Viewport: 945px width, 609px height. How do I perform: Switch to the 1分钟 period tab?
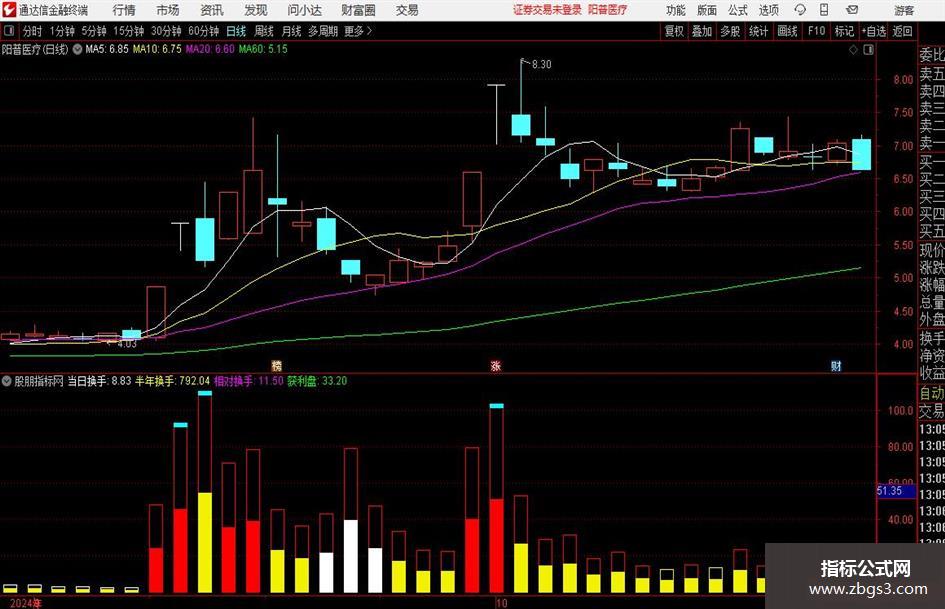coord(62,31)
